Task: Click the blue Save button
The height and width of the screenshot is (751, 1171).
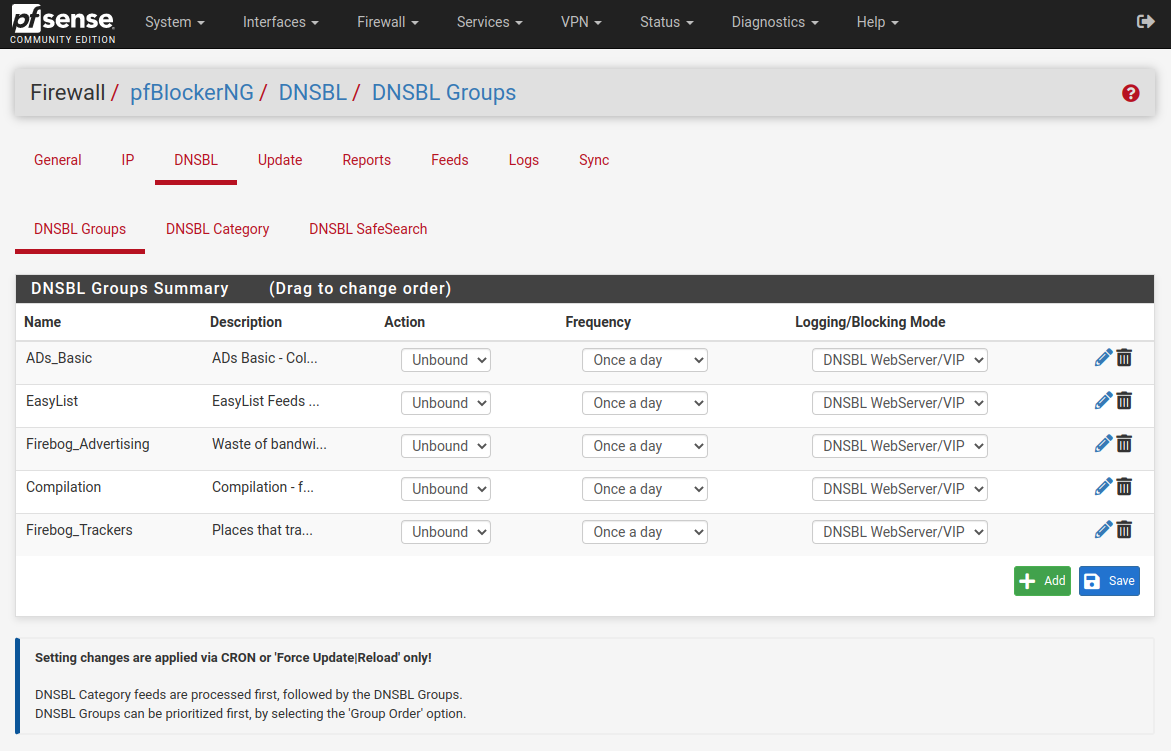Action: 1109,581
